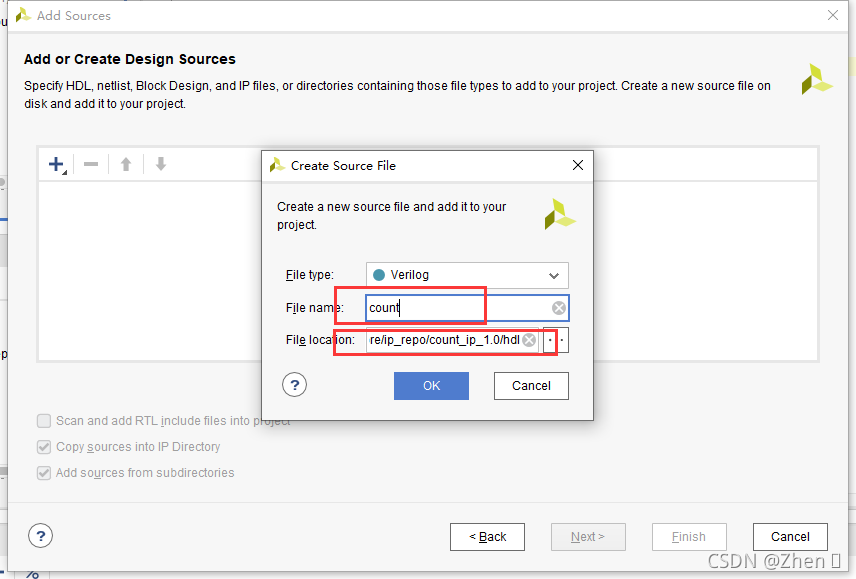Clear the File name field with X icon
The width and height of the screenshot is (856, 579).
coord(558,308)
